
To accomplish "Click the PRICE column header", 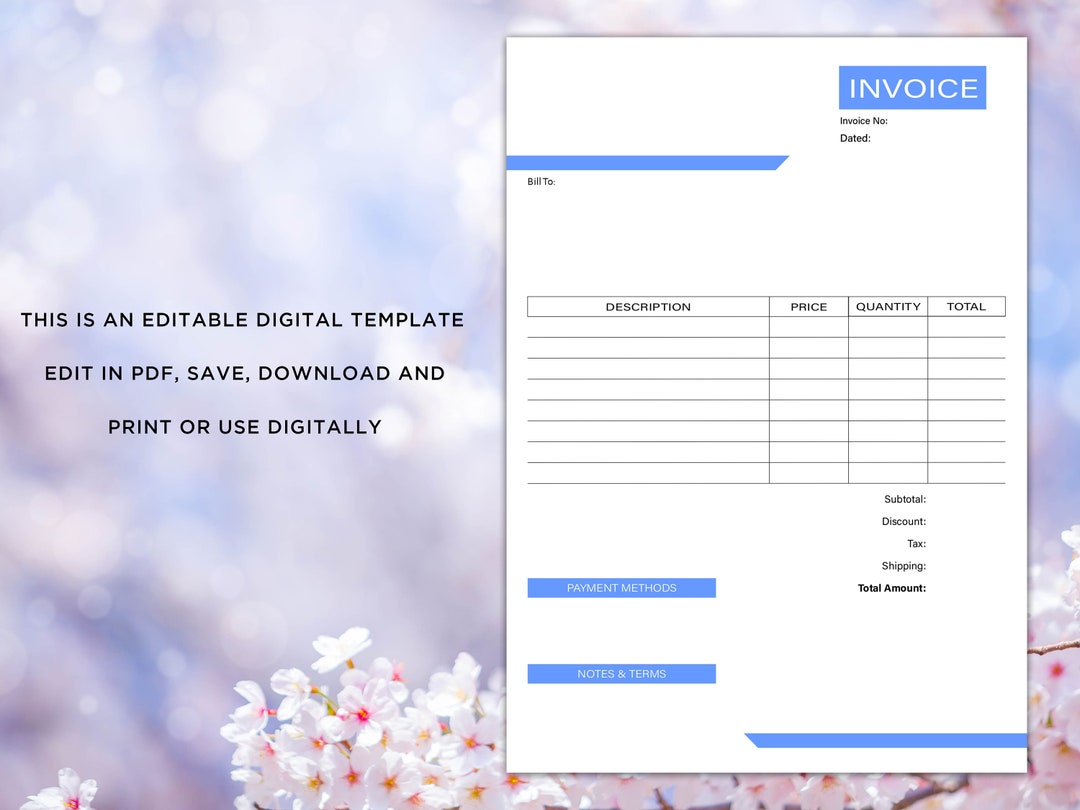I will point(809,307).
